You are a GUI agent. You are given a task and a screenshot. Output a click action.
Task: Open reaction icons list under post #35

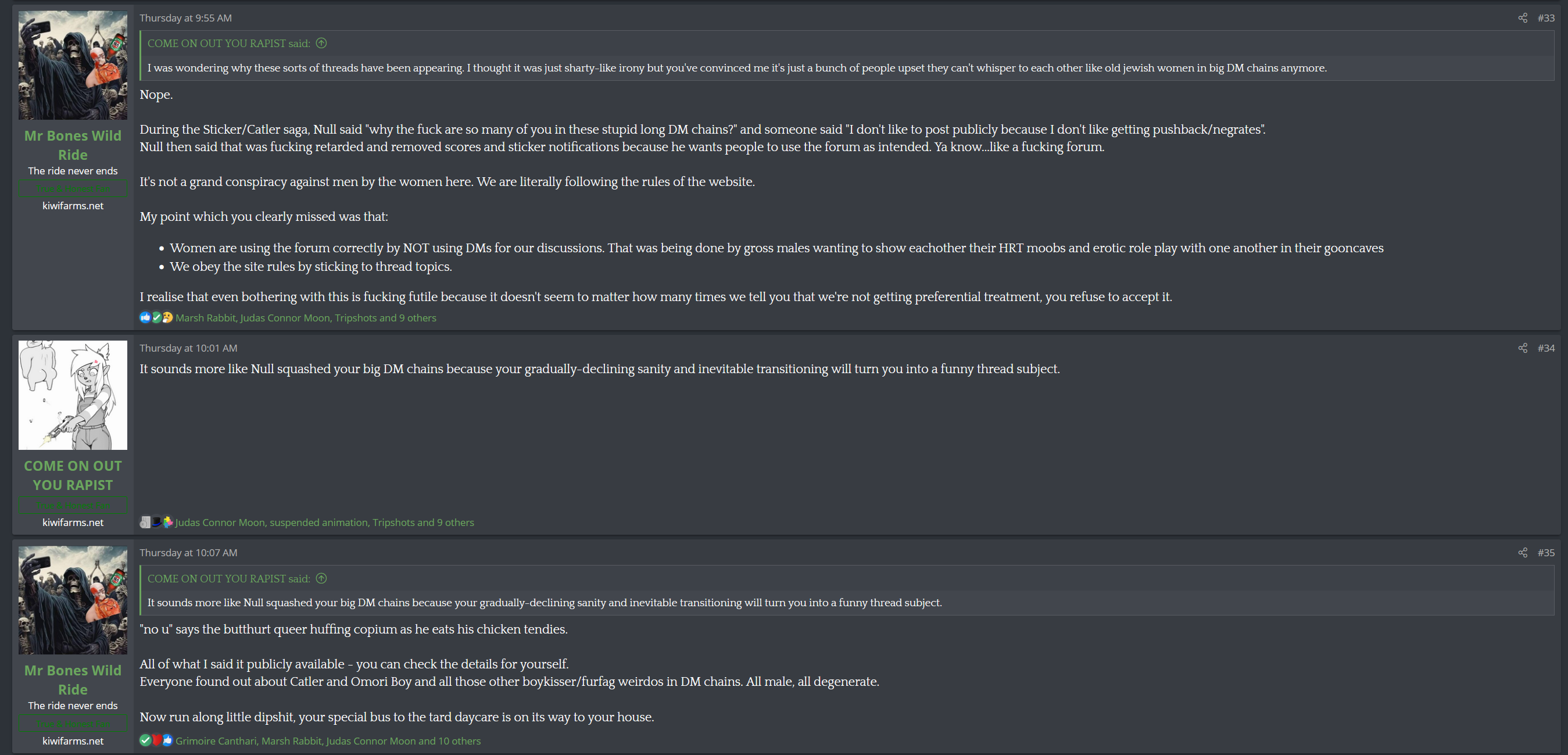coord(156,740)
